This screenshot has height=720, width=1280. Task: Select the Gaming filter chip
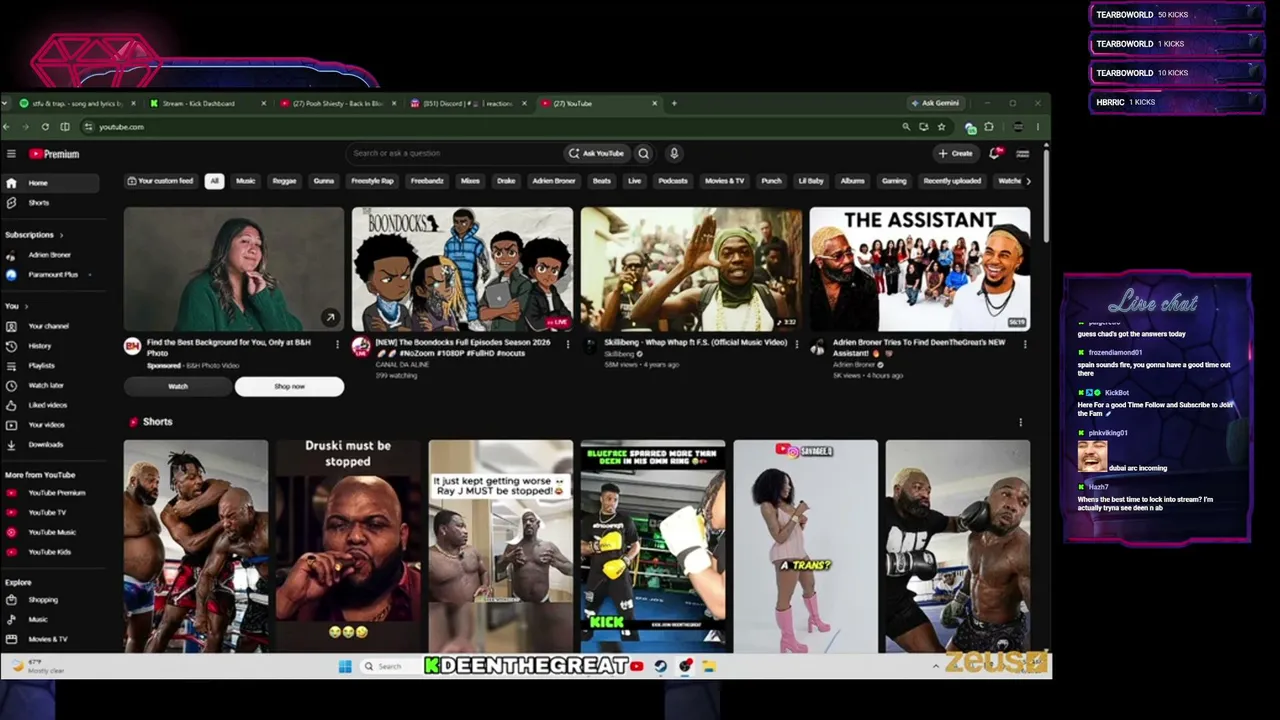coord(894,181)
